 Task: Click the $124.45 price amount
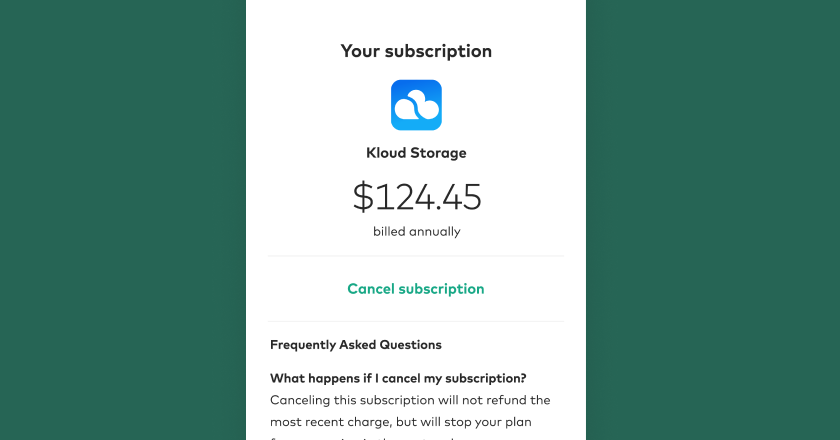(x=416, y=197)
